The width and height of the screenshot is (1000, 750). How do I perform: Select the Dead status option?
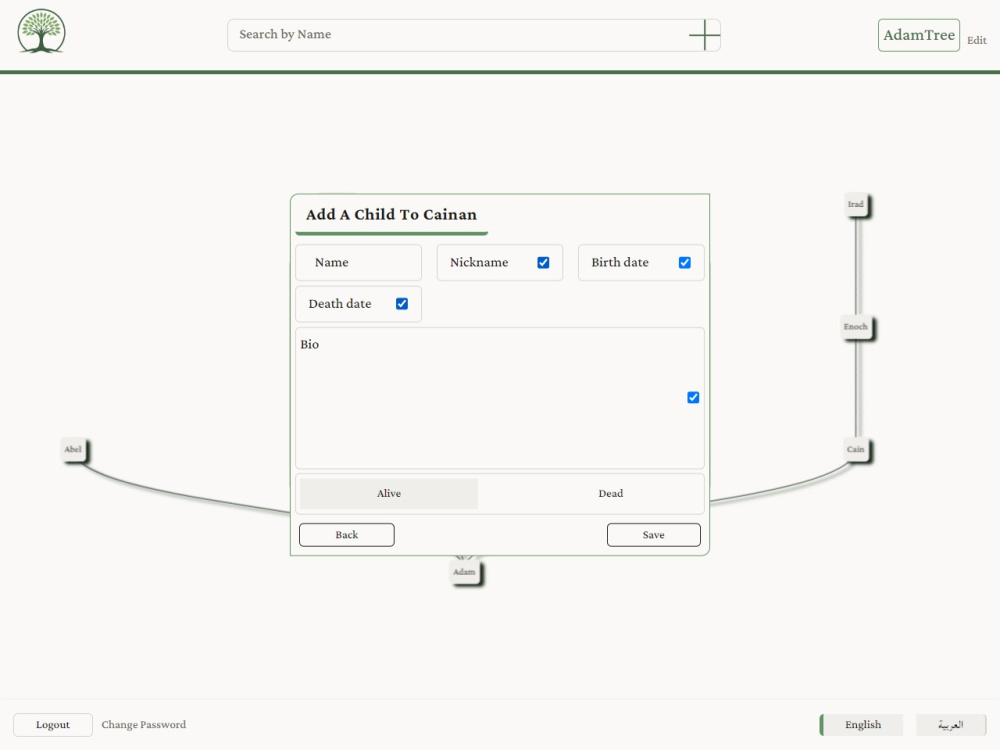[610, 494]
